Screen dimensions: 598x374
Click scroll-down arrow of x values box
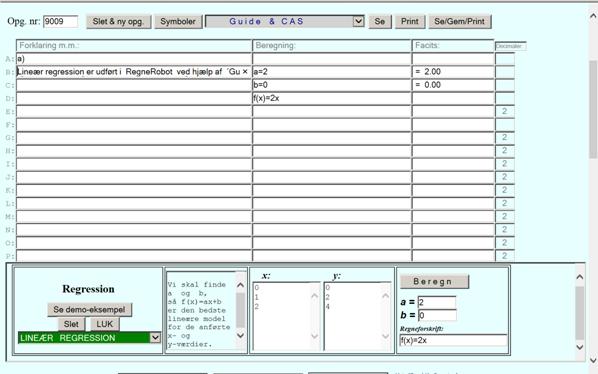click(x=315, y=336)
